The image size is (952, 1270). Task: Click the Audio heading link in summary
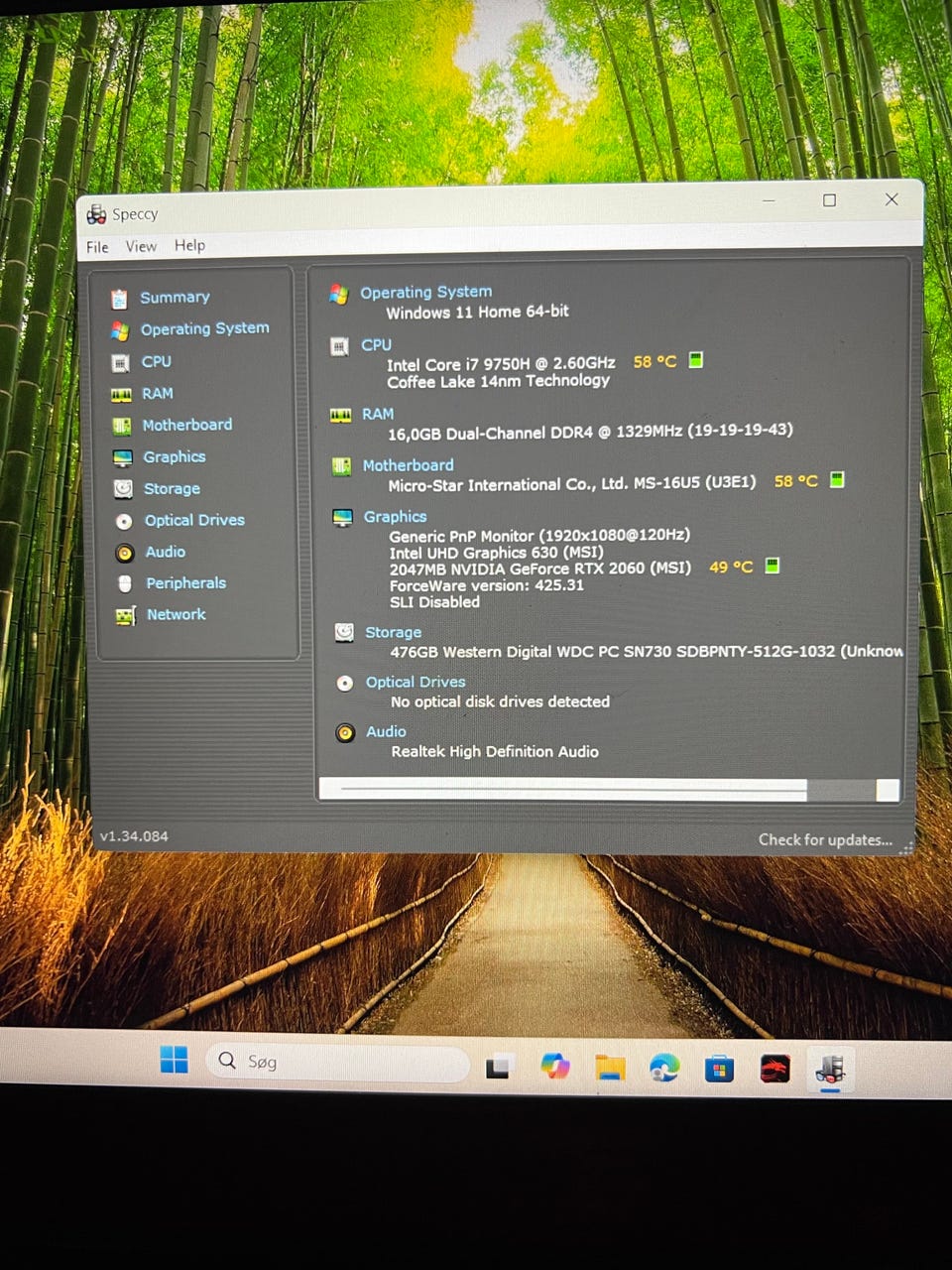click(x=386, y=731)
